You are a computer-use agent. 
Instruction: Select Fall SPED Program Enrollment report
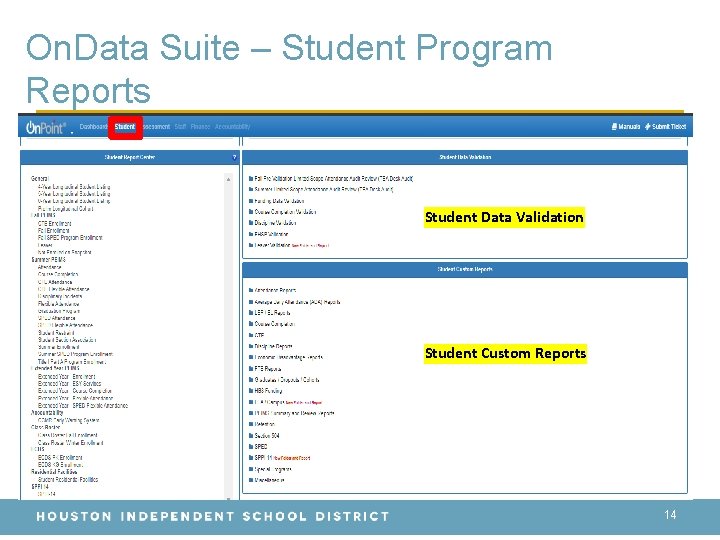click(70, 238)
